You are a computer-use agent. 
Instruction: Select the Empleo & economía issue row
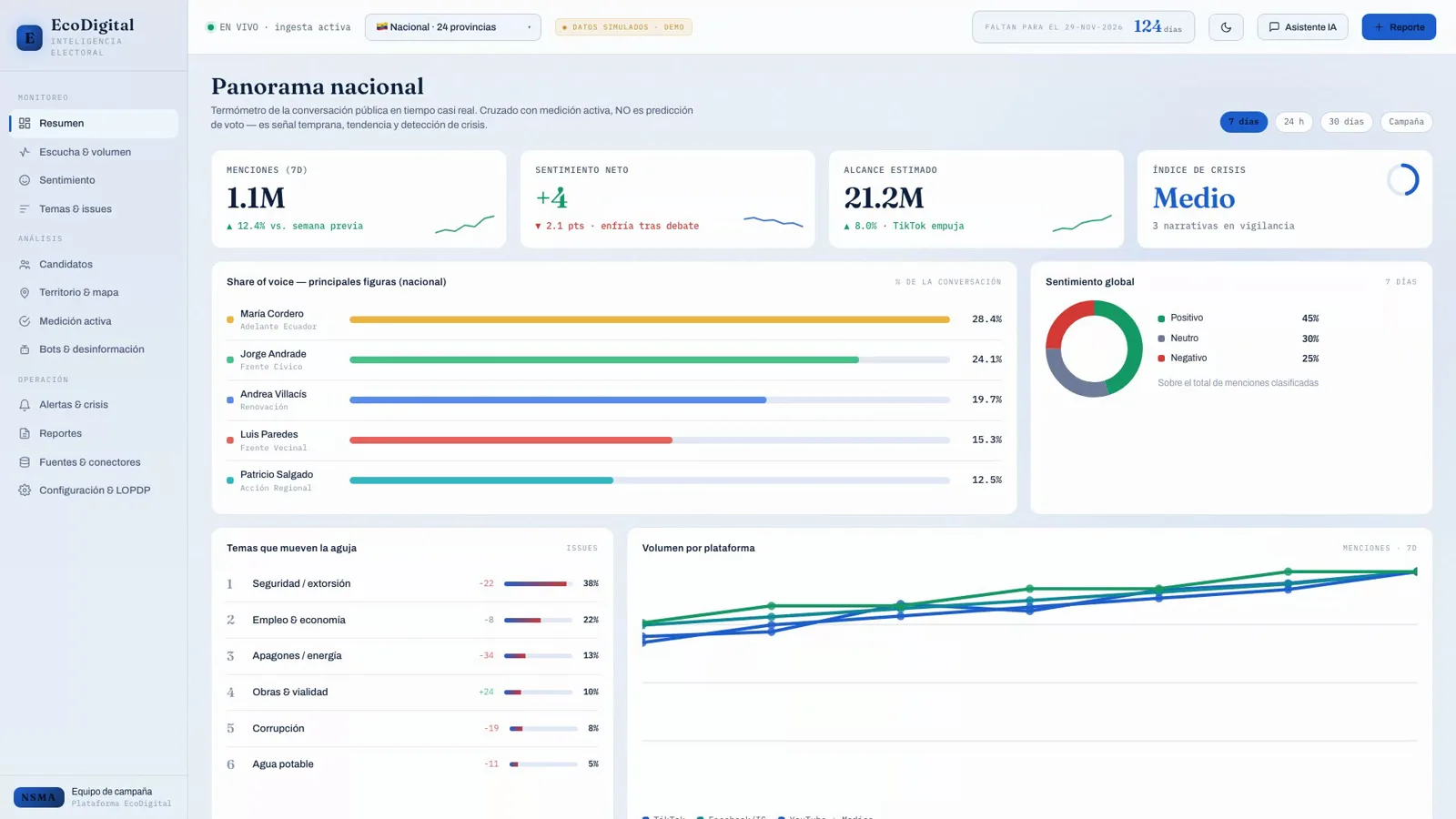[x=412, y=620]
